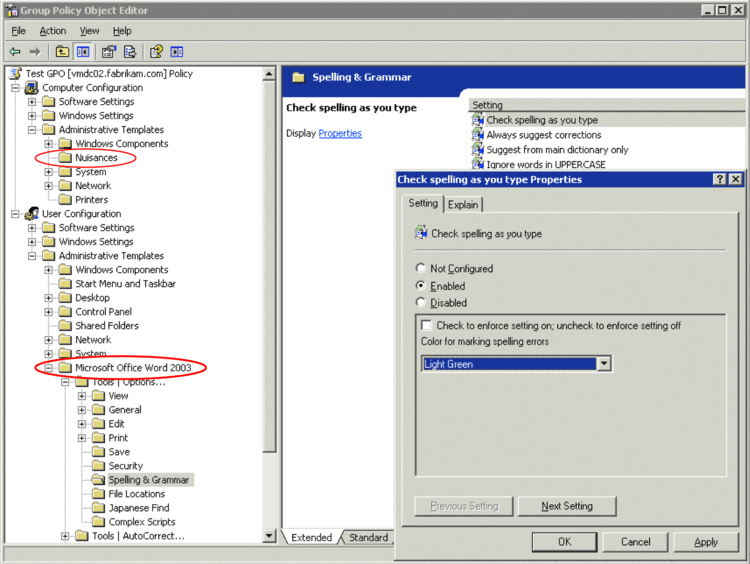Select the Not Configured radio button

point(420,268)
